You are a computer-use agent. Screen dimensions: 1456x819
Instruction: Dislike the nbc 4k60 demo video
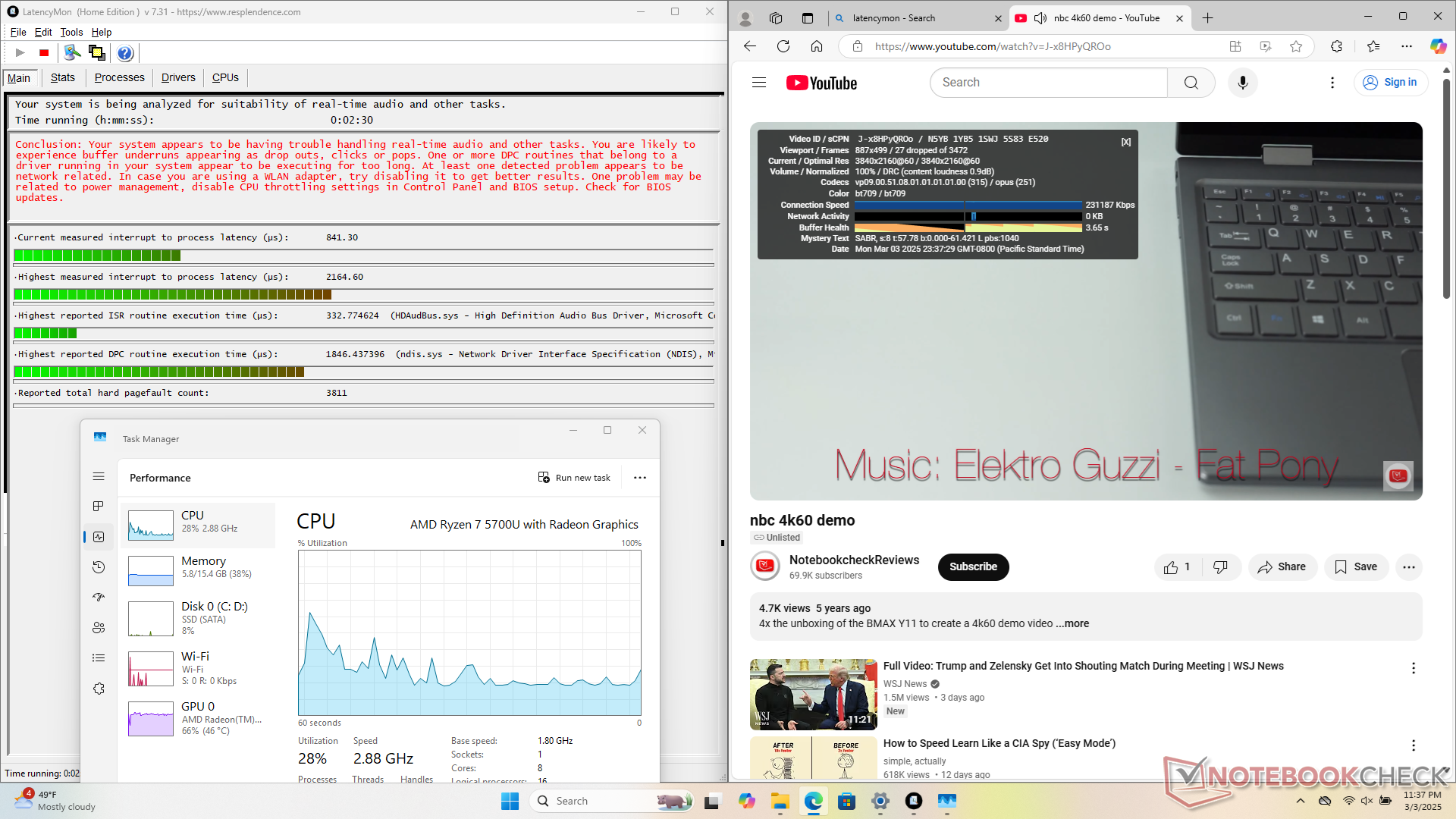click(1221, 567)
